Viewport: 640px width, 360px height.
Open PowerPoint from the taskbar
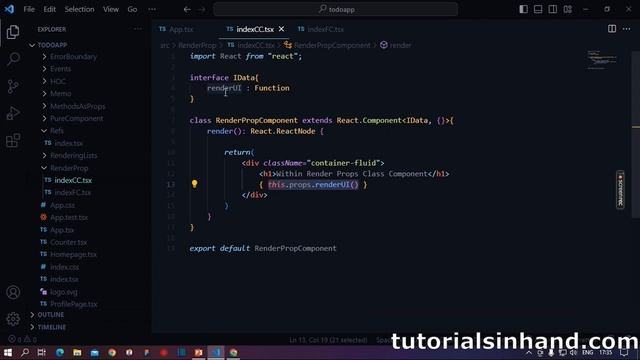point(198,352)
